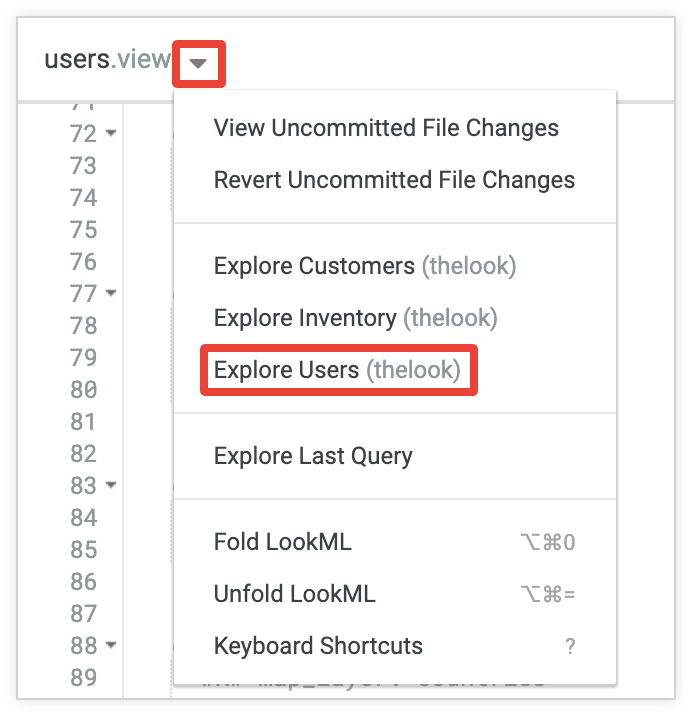Click Explore Users (thelook) option

point(338,370)
